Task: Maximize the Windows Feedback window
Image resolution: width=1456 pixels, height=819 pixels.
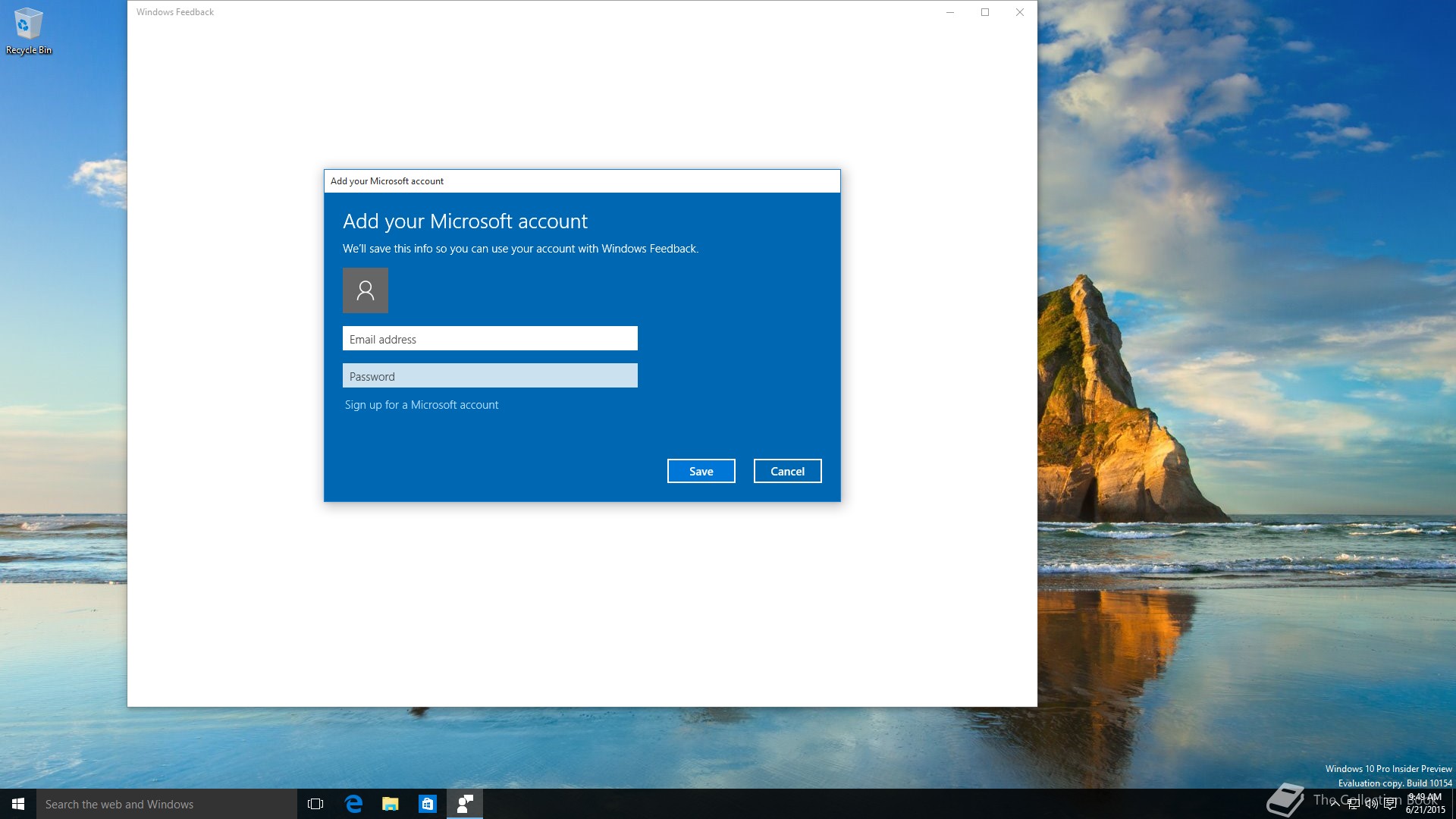Action: pyautogui.click(x=985, y=12)
